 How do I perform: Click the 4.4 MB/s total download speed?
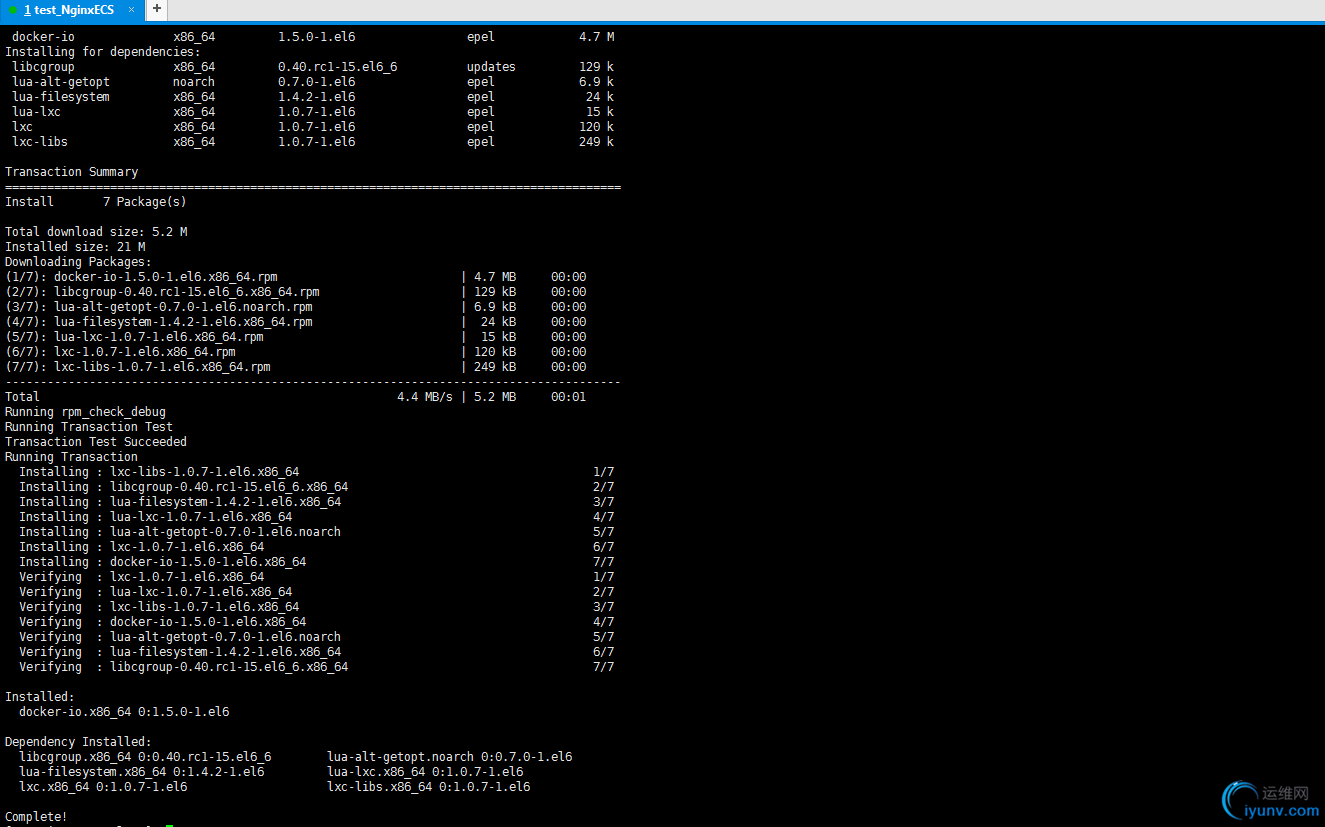pyautogui.click(x=425, y=397)
